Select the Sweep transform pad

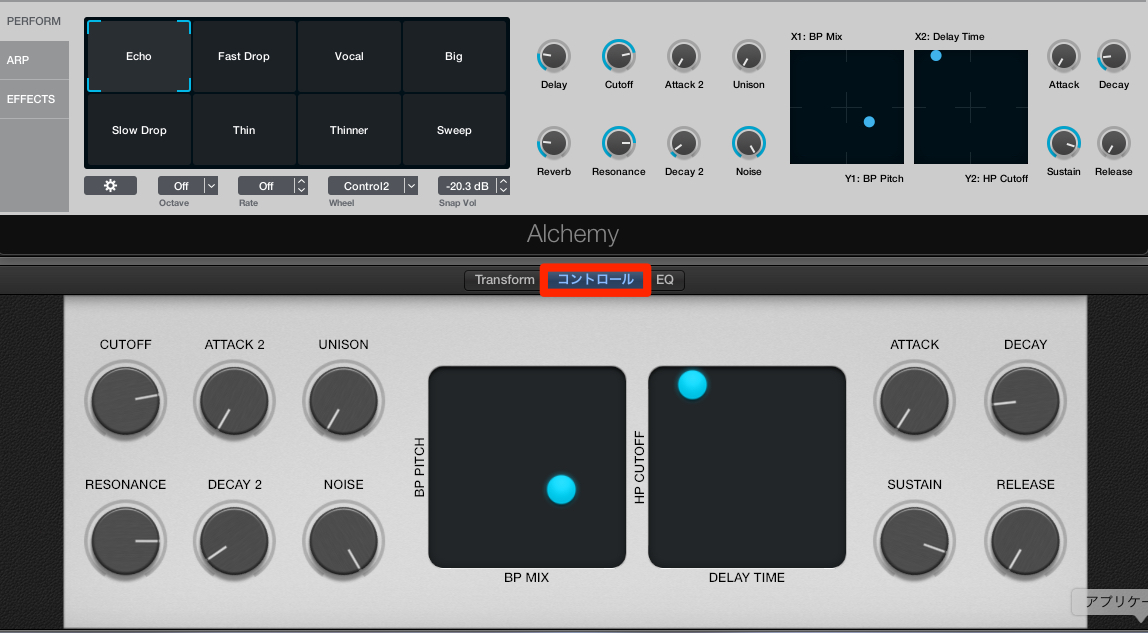(454, 130)
